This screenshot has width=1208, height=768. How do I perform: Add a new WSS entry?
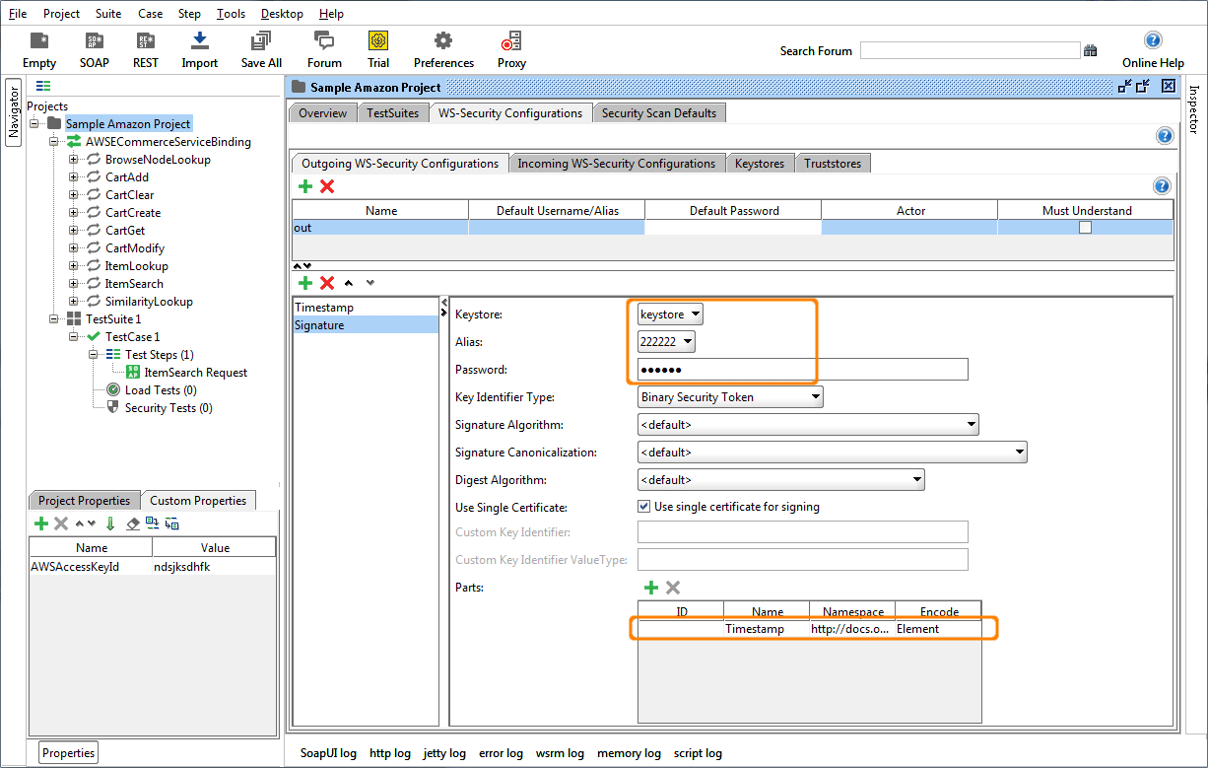coord(306,283)
